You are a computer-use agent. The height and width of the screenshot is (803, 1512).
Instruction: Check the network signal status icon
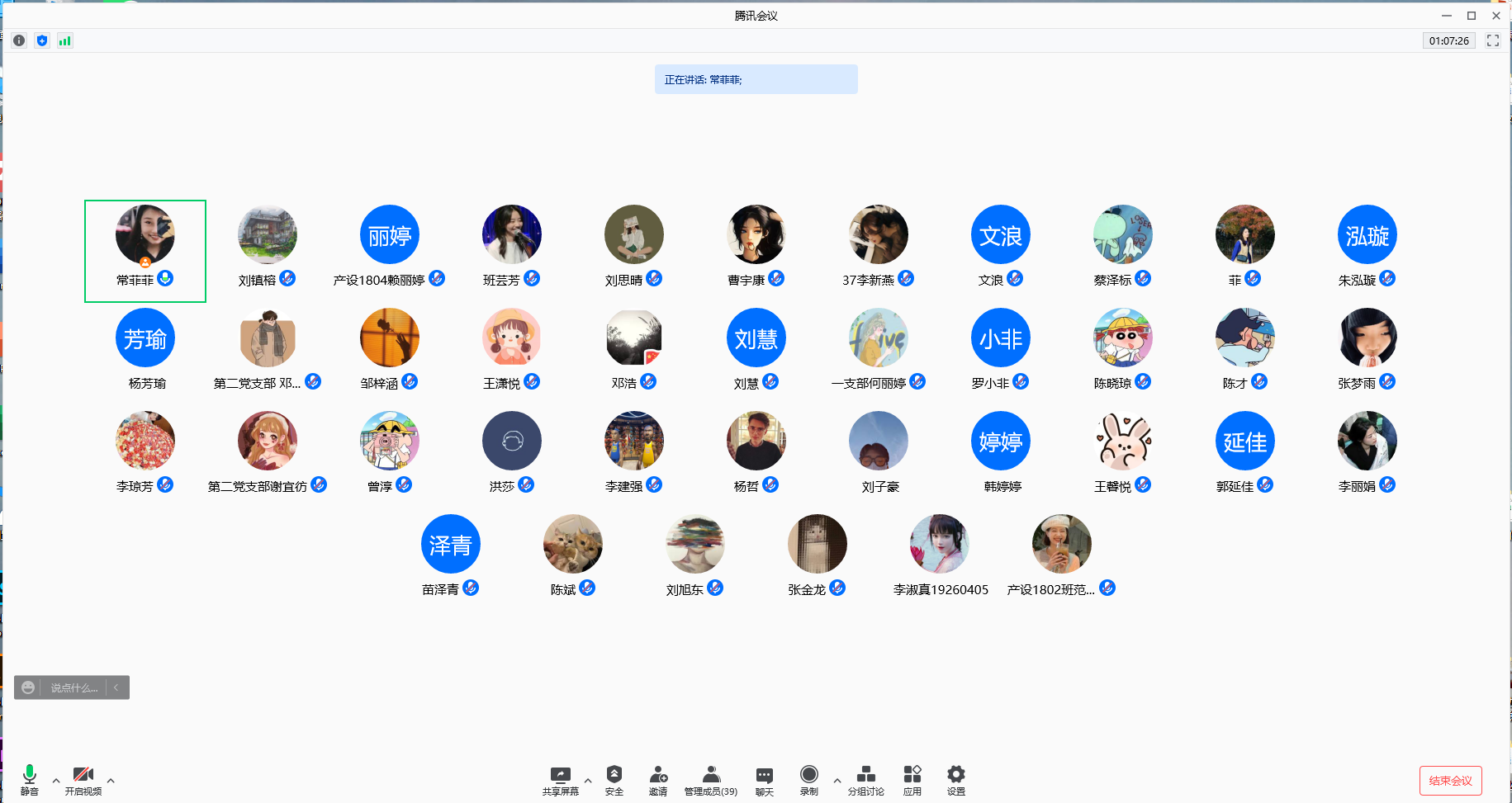[x=65, y=40]
